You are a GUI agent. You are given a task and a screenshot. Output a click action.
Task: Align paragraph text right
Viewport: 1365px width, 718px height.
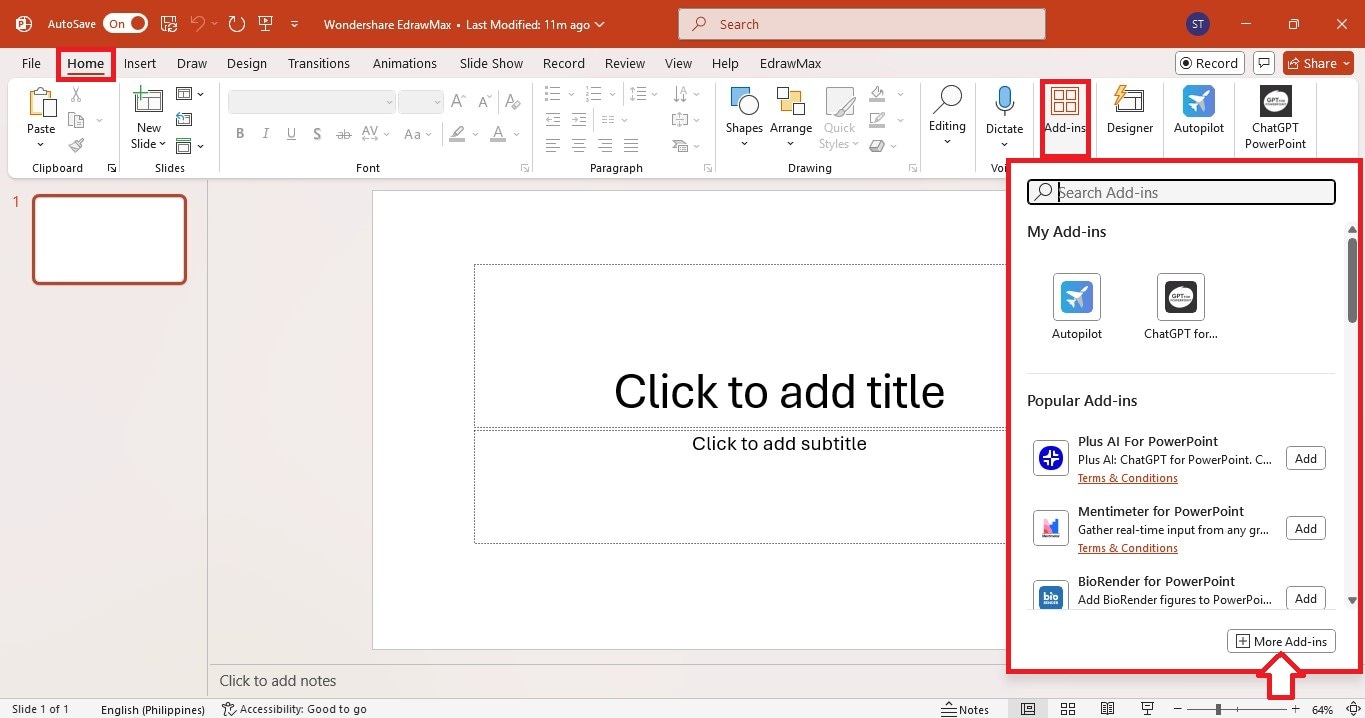604,146
